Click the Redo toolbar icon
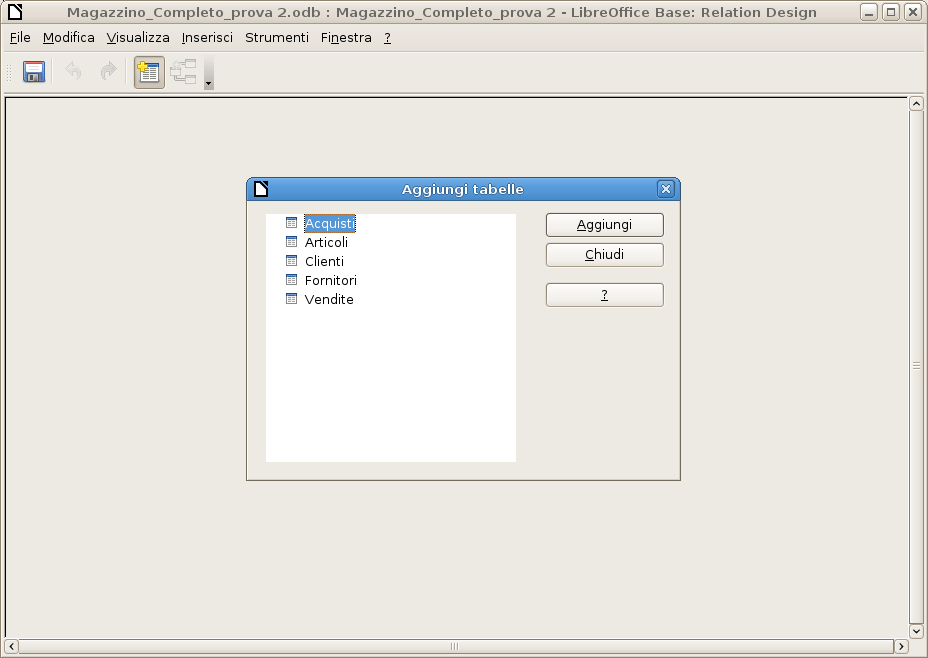The height and width of the screenshot is (658, 928). coord(107,71)
